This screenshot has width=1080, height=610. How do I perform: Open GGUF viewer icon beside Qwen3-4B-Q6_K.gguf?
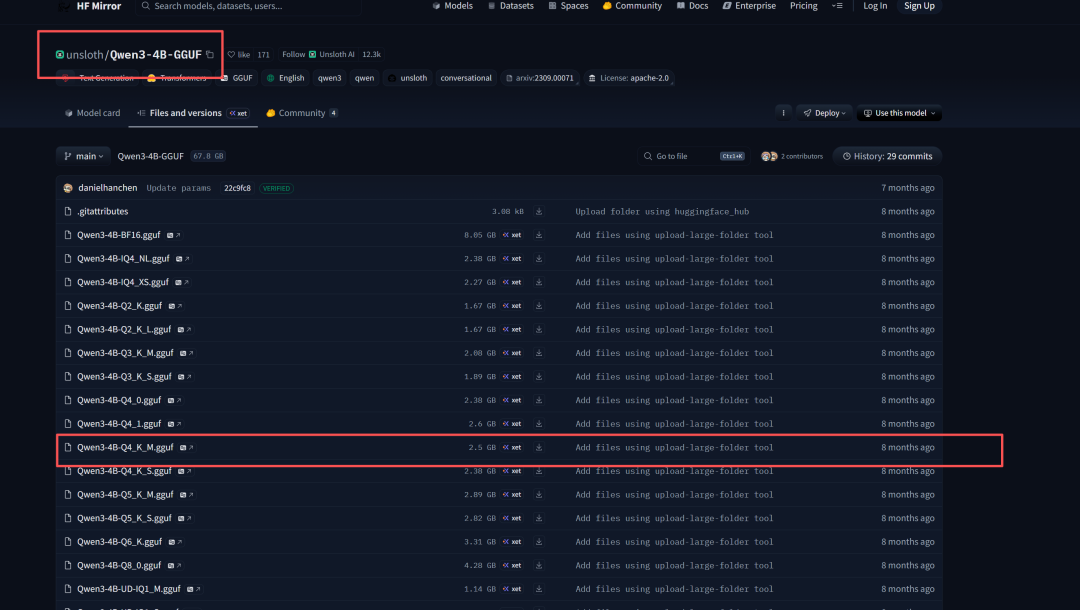click(x=175, y=542)
